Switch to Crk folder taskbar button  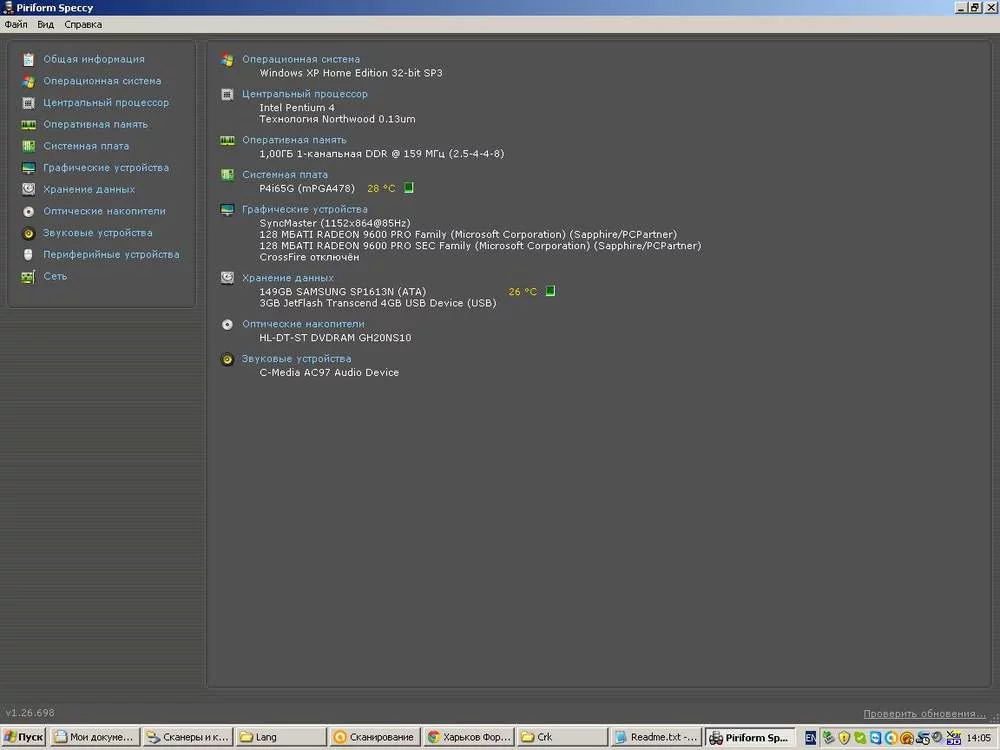pos(562,738)
